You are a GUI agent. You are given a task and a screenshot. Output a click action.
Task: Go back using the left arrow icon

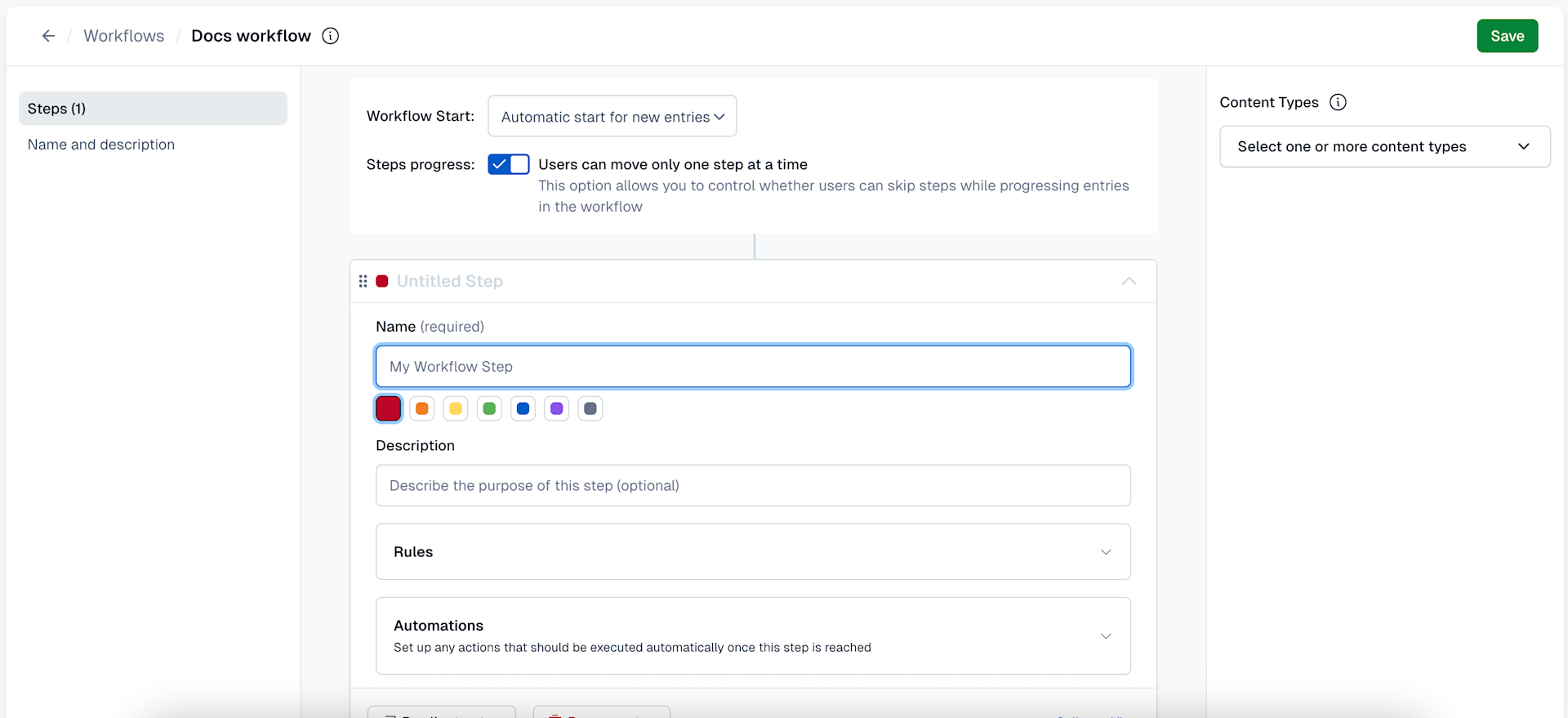pos(48,36)
